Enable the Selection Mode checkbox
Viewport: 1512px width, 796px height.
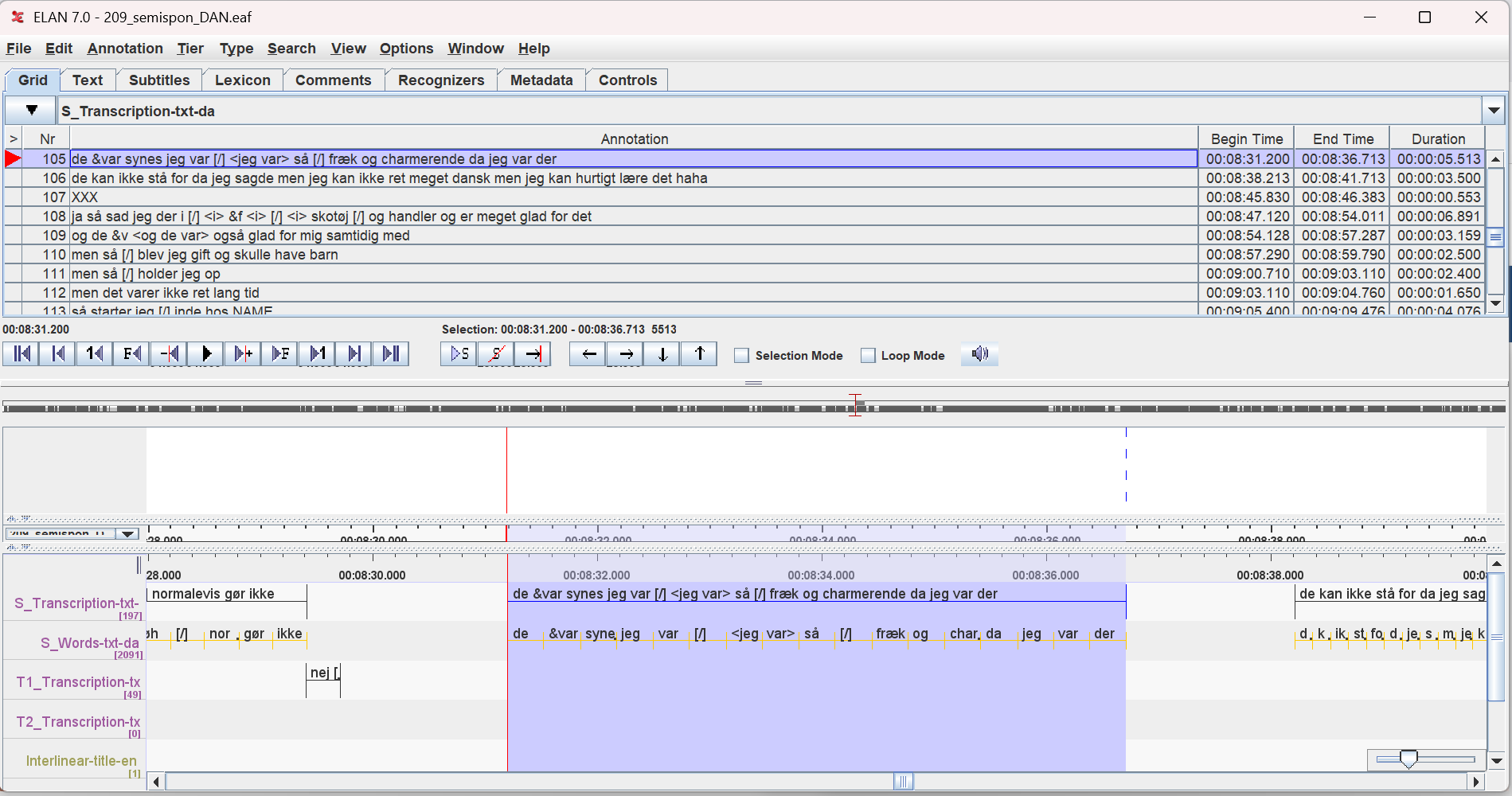741,356
